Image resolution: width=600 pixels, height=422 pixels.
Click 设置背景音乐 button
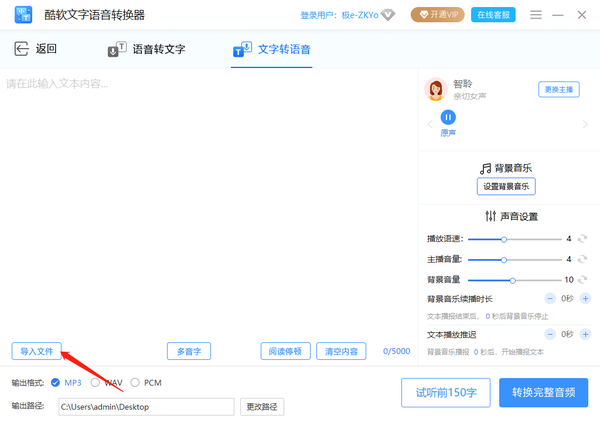click(506, 186)
